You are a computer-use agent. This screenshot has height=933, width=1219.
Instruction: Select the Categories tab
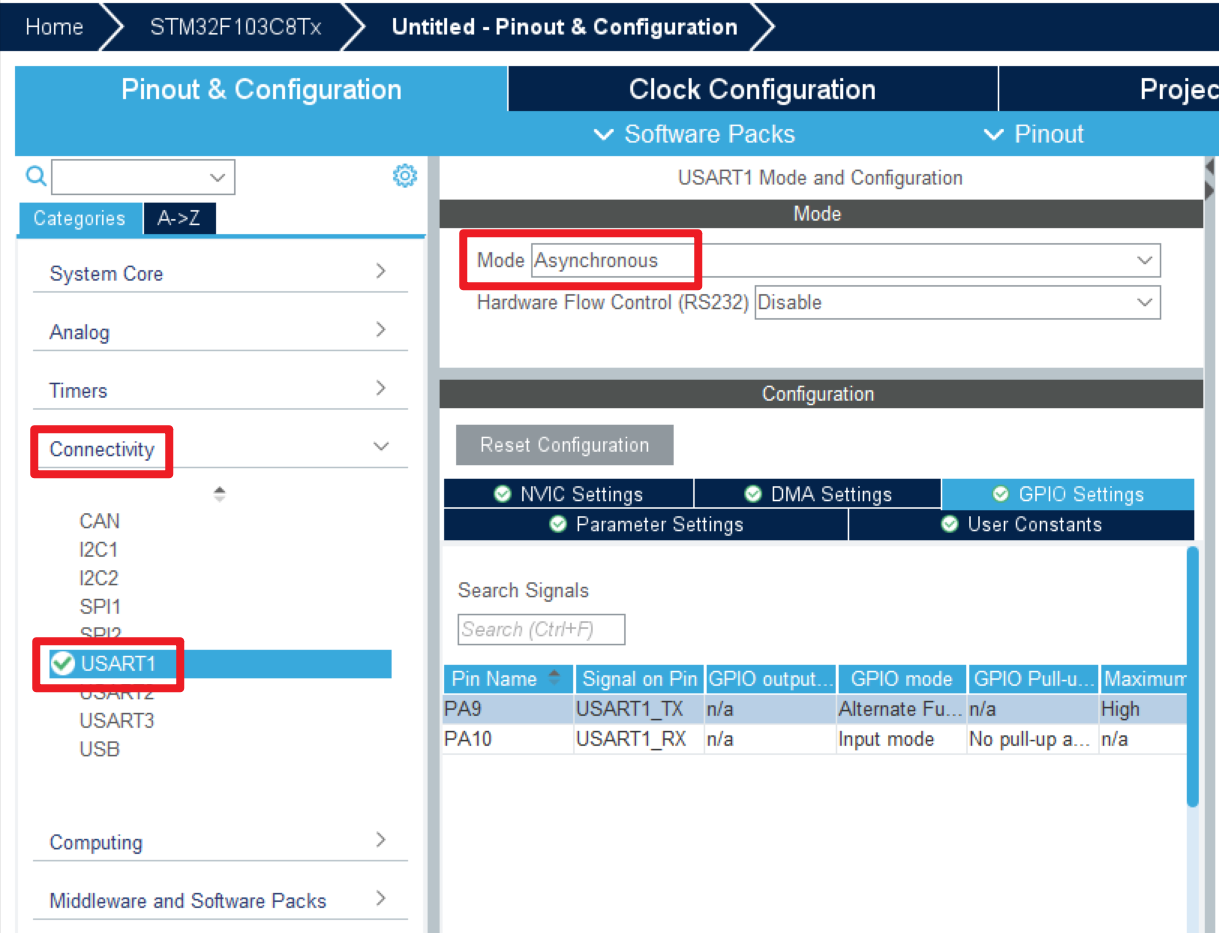coord(79,218)
